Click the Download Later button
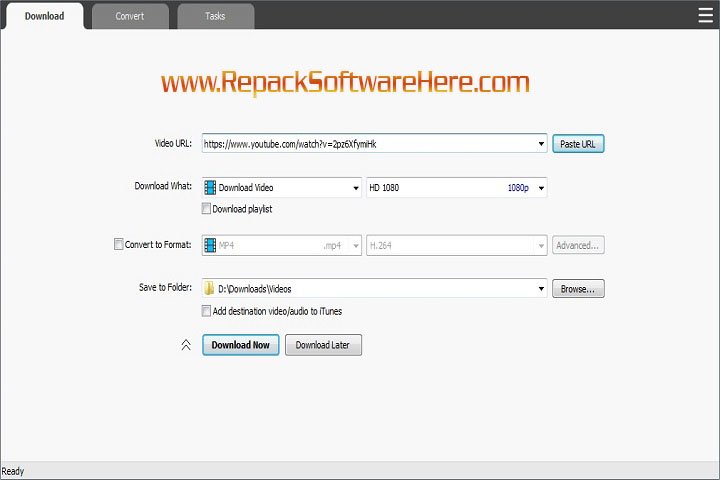 point(323,345)
